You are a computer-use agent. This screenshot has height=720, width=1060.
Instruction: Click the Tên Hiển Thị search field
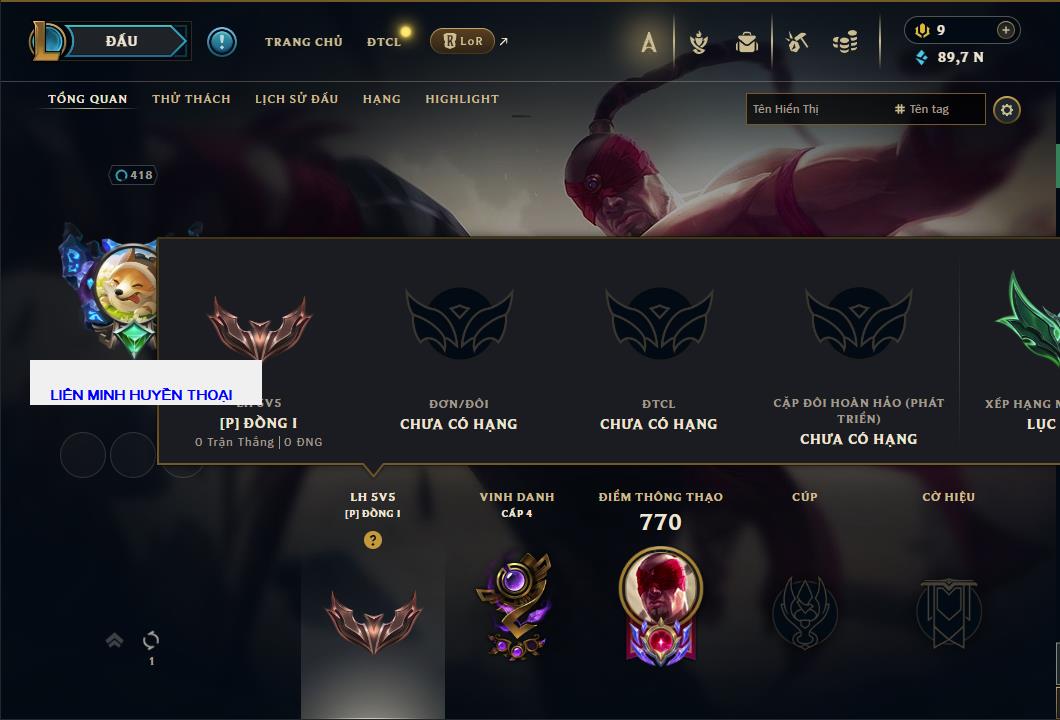[817, 109]
